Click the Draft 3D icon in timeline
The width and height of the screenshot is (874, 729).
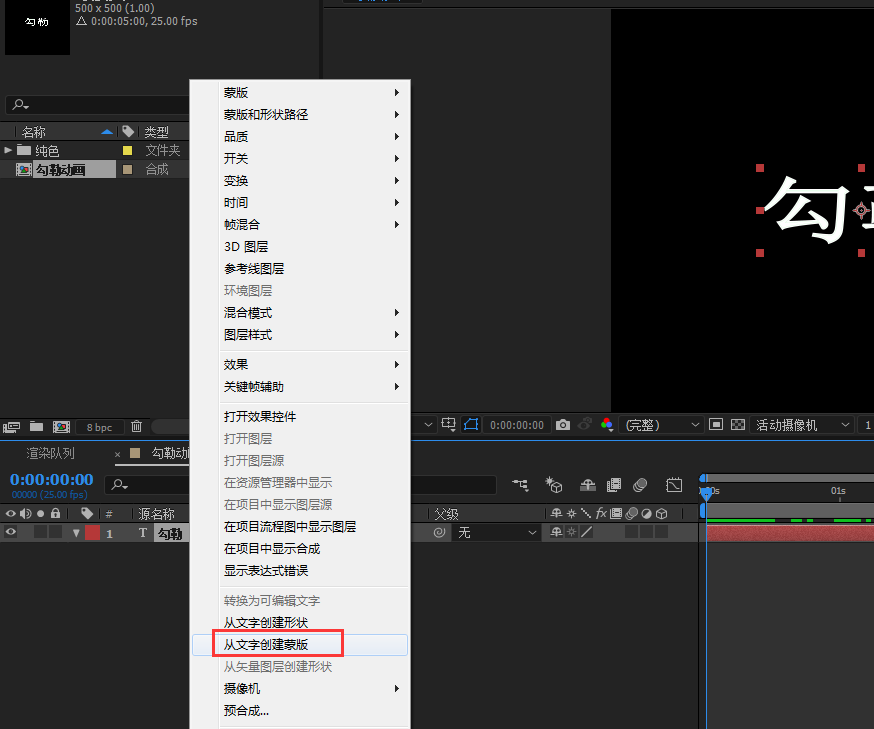point(553,485)
